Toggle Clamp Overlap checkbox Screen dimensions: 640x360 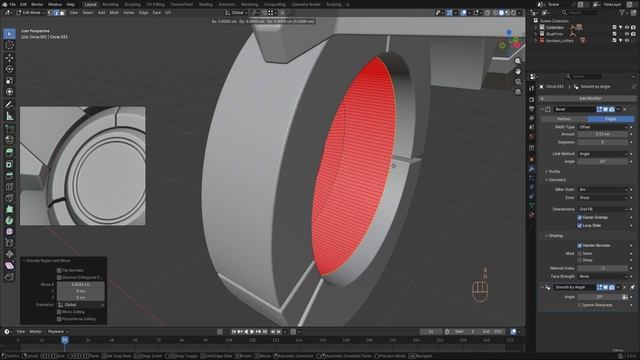580,218
